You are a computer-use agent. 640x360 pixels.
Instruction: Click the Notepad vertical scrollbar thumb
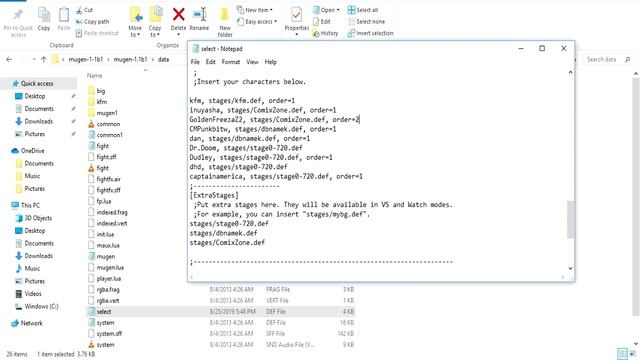pyautogui.click(x=570, y=220)
